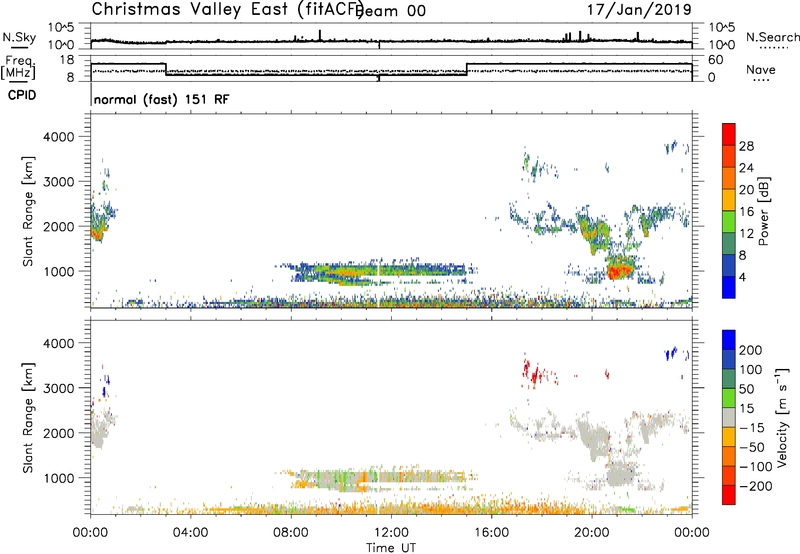Click the "CPID" label
Viewport: 800px width, 554px height.
[22, 95]
